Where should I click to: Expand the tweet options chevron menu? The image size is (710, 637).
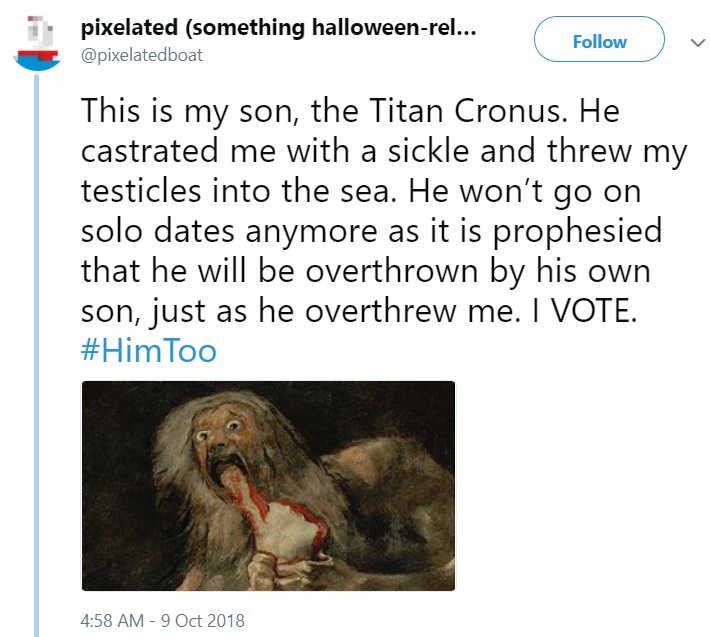coord(698,43)
